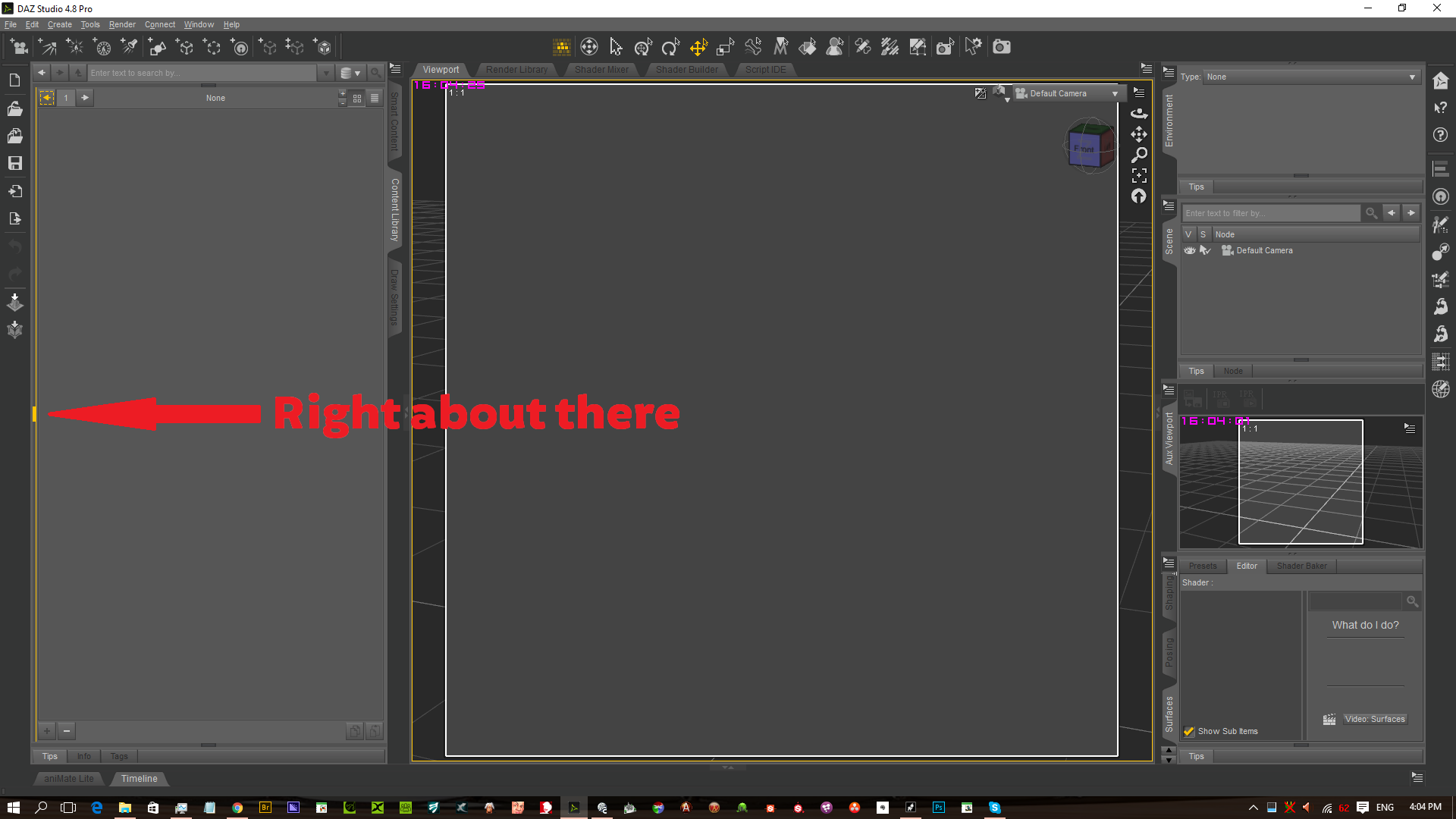Switch to the Scale tool
The height and width of the screenshot is (819, 1456).
pos(726,47)
